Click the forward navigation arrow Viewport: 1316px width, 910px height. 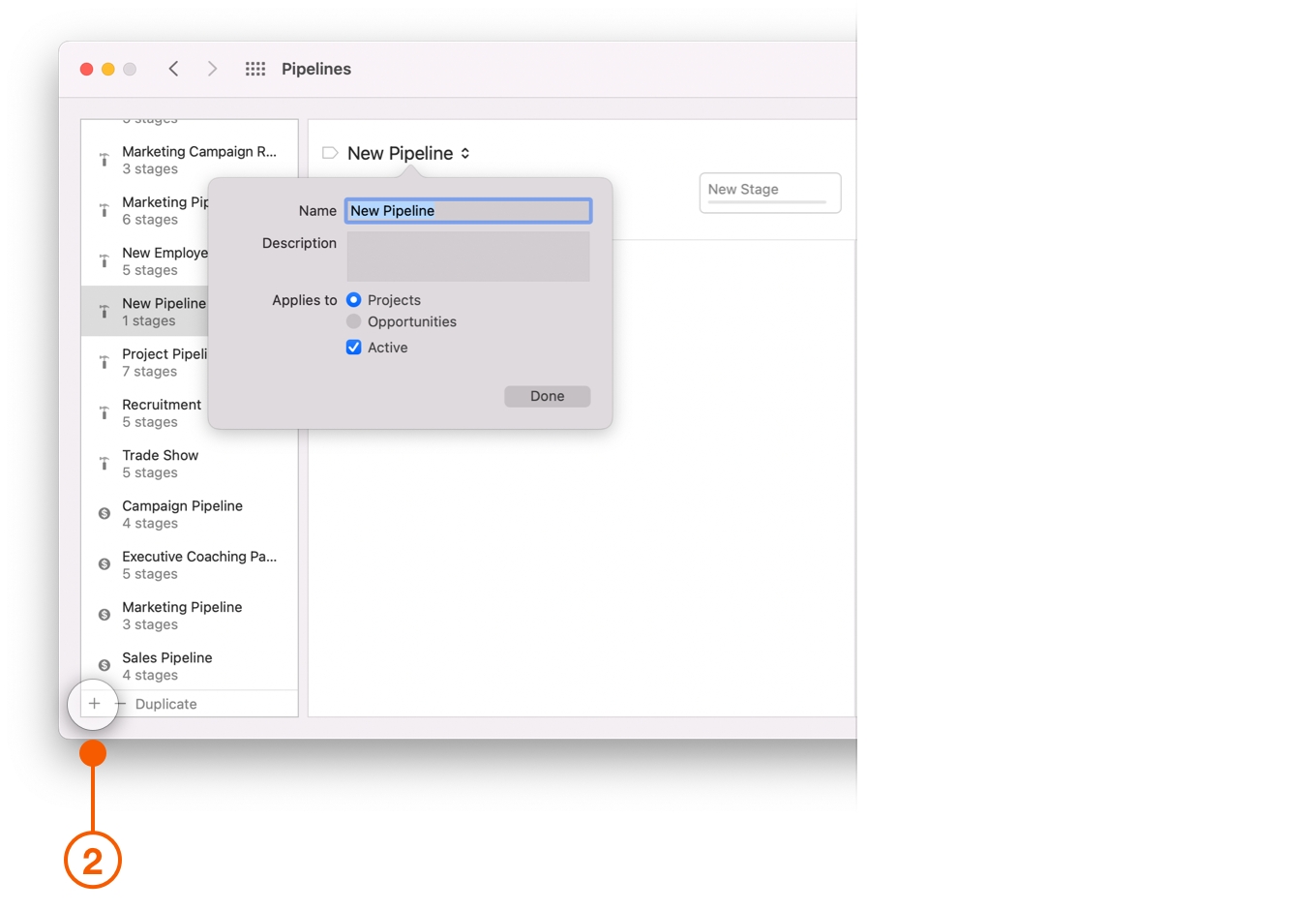[x=212, y=69]
